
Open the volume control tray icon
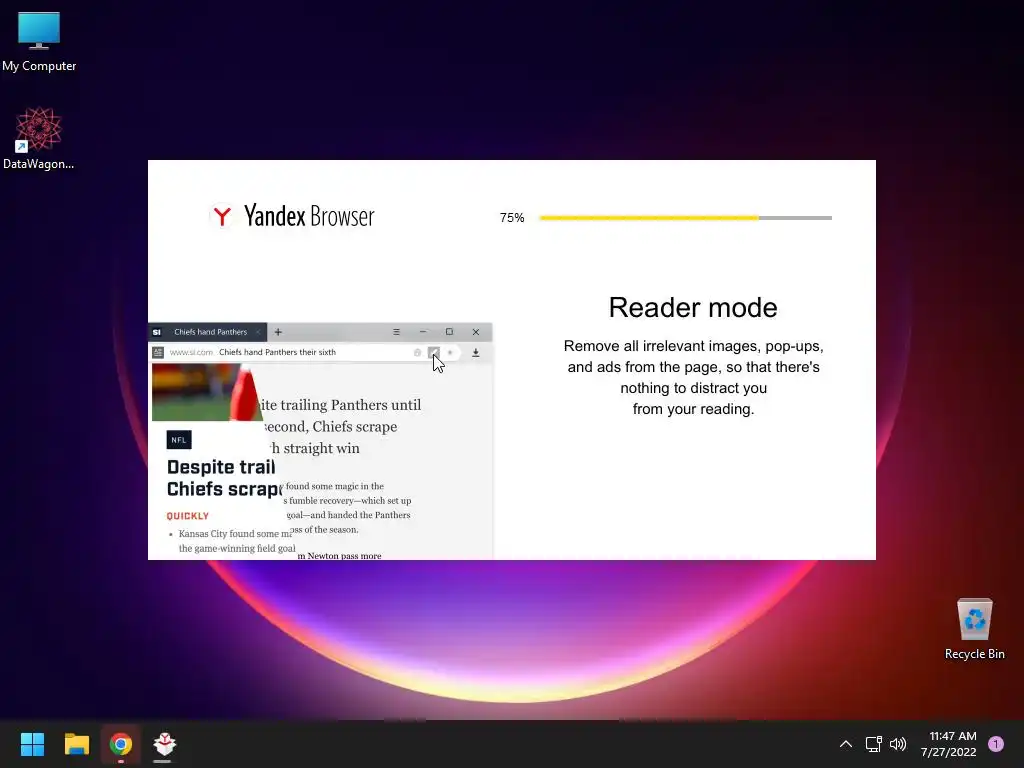pos(898,744)
